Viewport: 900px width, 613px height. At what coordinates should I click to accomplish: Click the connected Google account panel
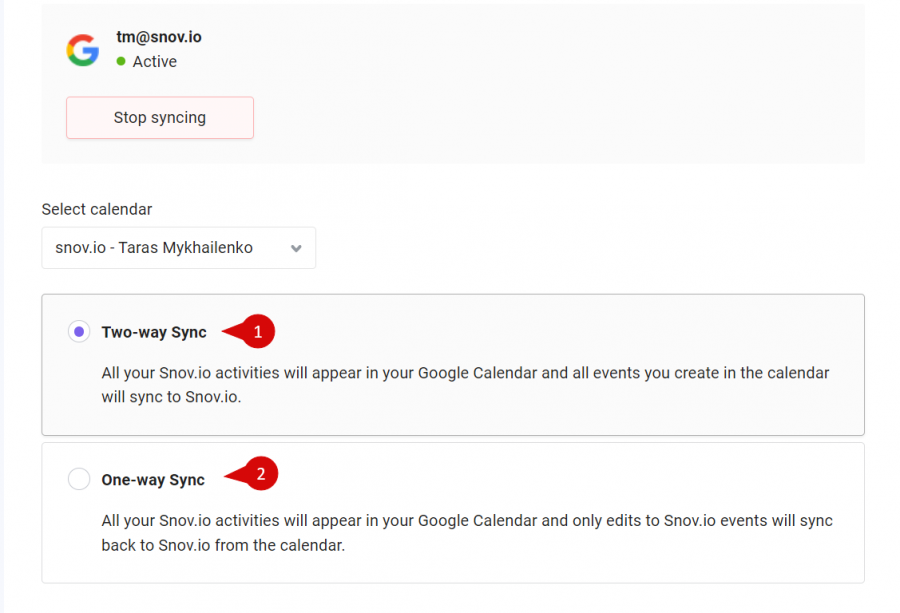pos(453,84)
